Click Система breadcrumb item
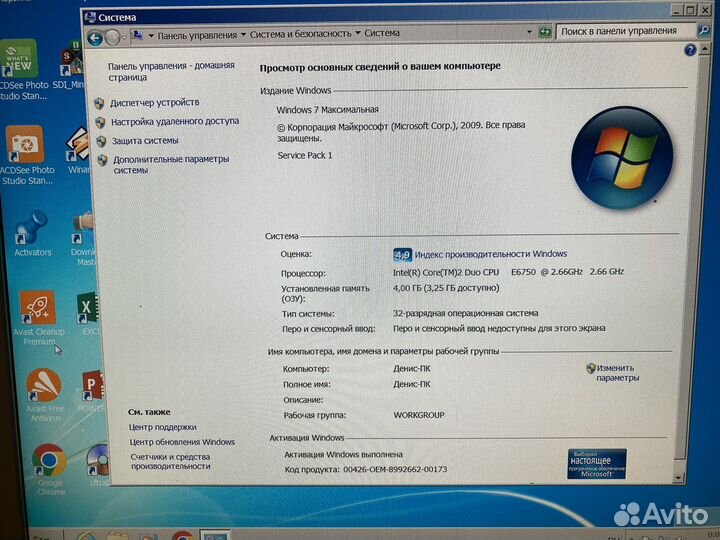This screenshot has height=540, width=720. [382, 33]
